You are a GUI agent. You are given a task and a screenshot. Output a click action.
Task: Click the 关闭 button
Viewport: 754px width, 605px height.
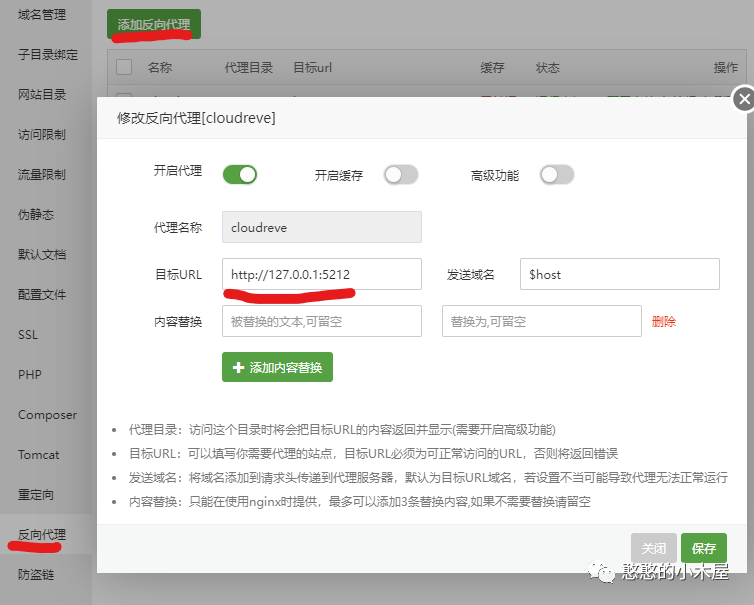click(x=654, y=548)
